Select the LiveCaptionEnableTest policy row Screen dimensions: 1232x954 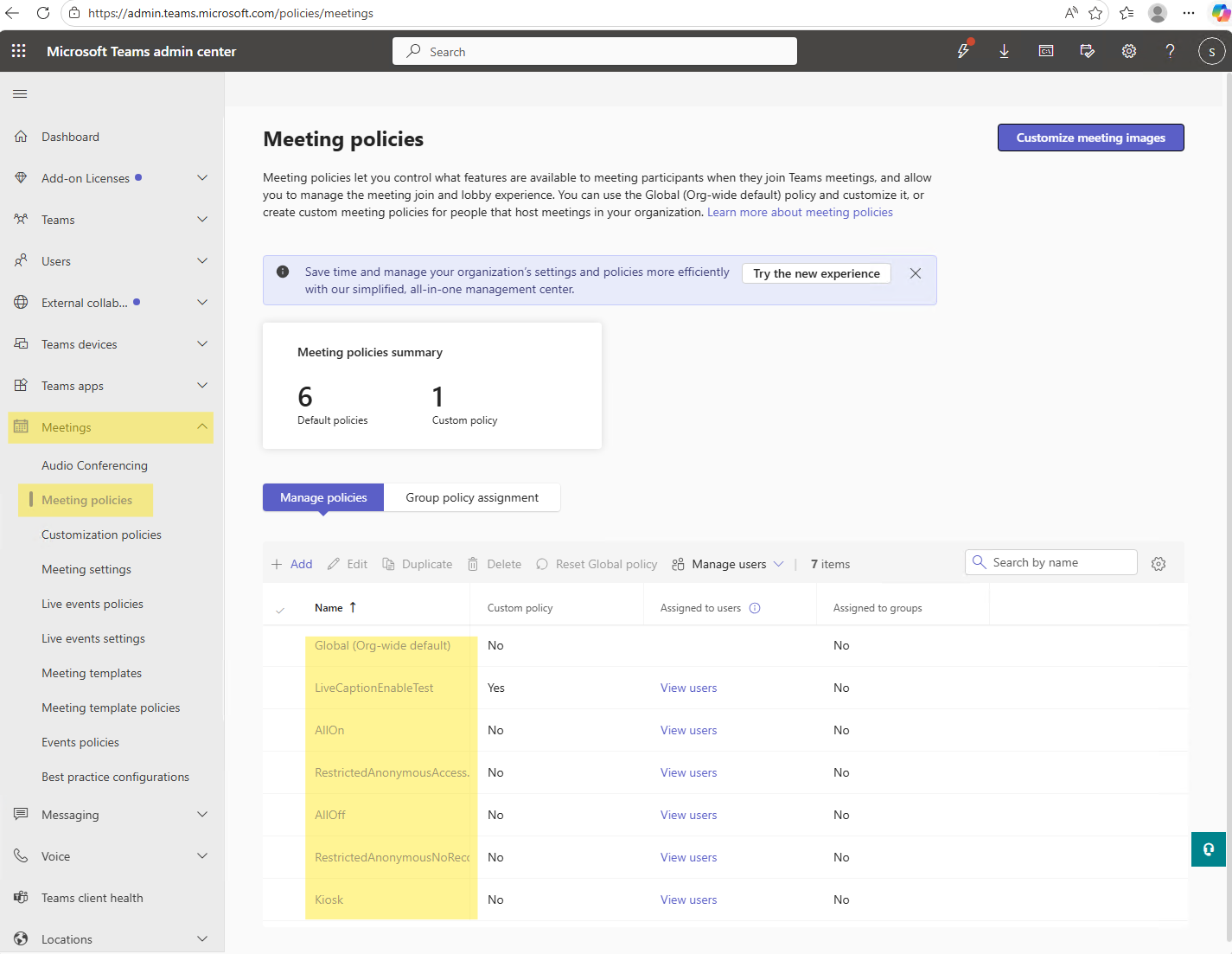tap(374, 688)
